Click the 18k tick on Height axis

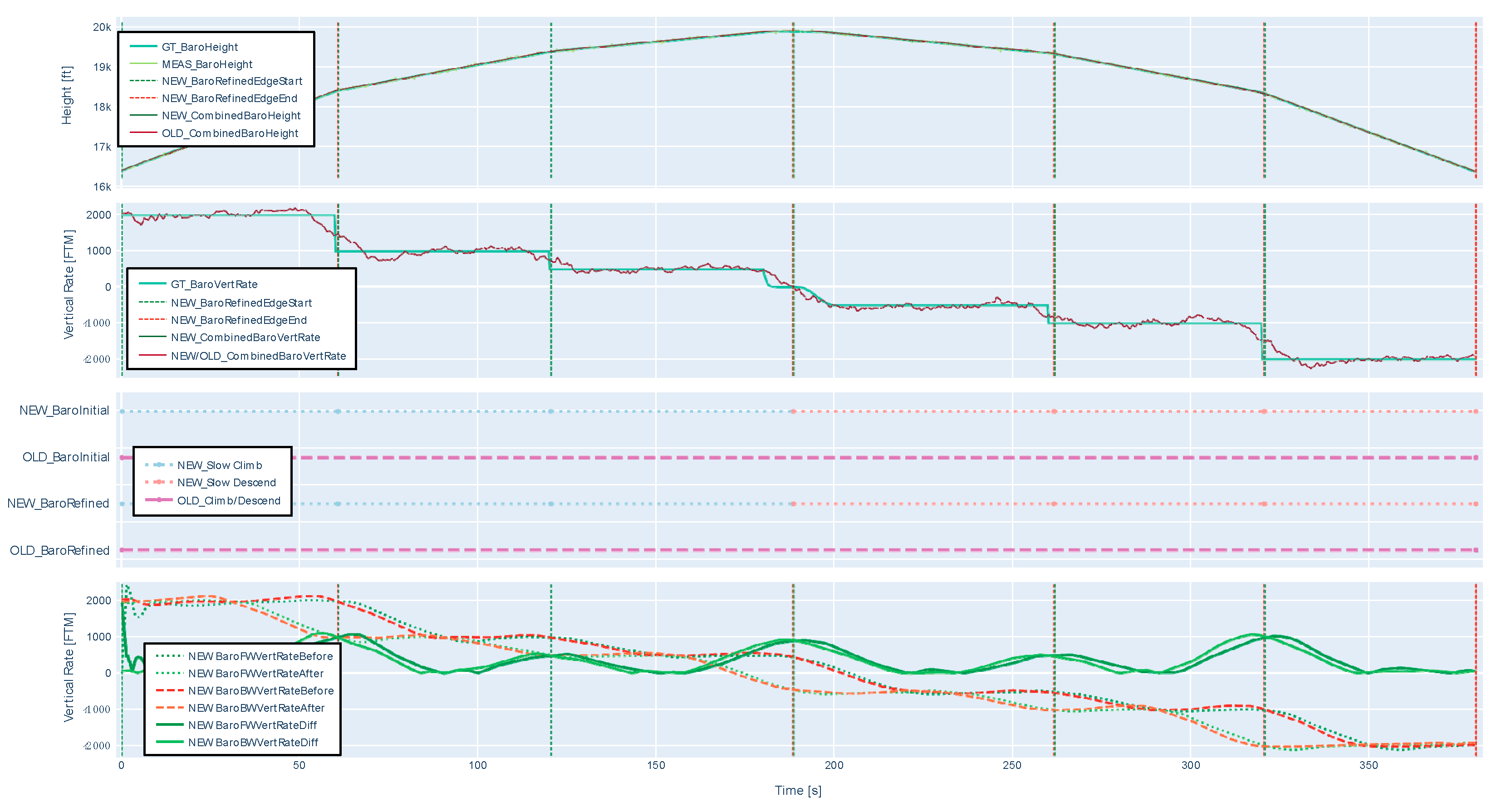point(102,107)
